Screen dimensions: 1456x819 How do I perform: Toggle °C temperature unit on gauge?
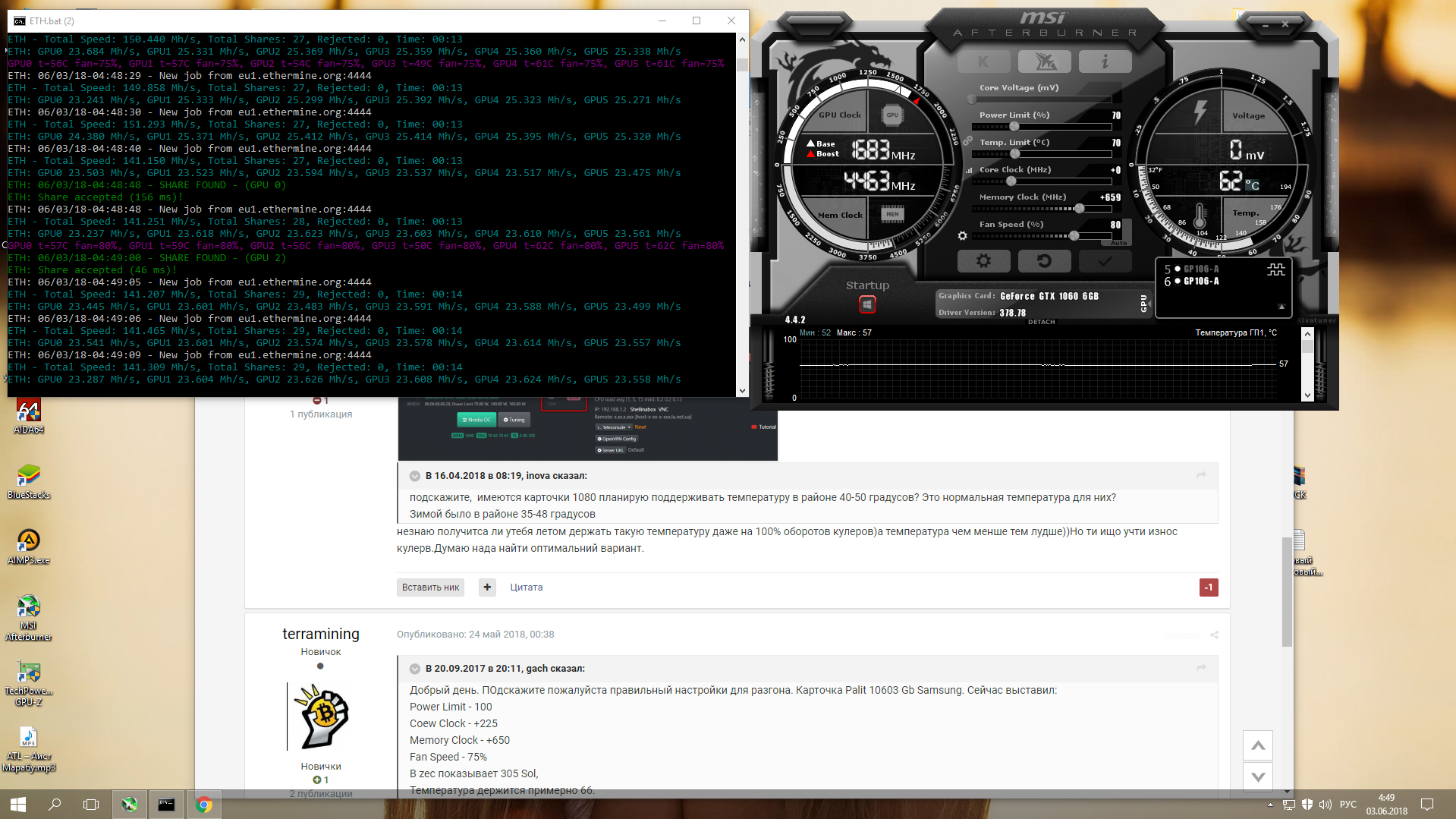pyautogui.click(x=1252, y=185)
